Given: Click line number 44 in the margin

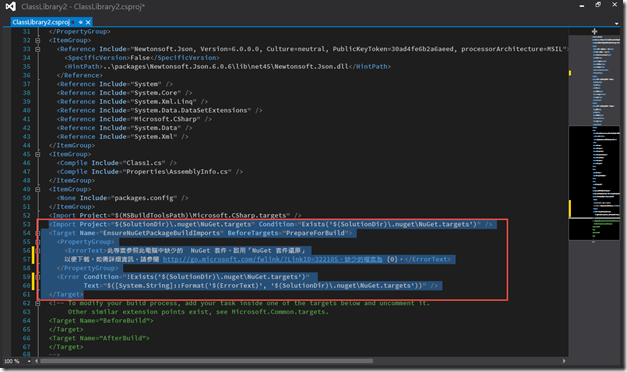Looking at the screenshot, I should (26, 146).
